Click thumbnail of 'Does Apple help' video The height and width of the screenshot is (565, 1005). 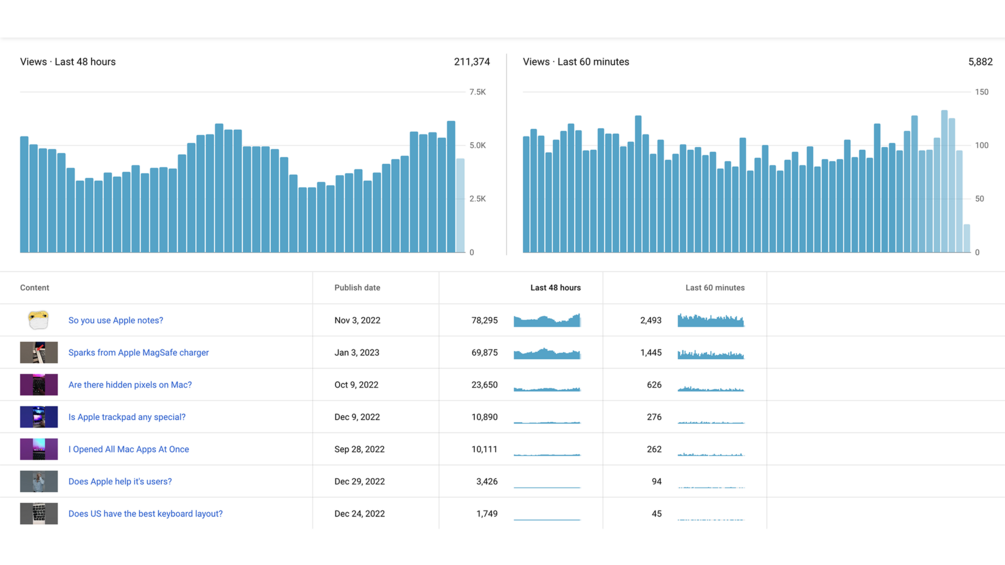[38, 482]
